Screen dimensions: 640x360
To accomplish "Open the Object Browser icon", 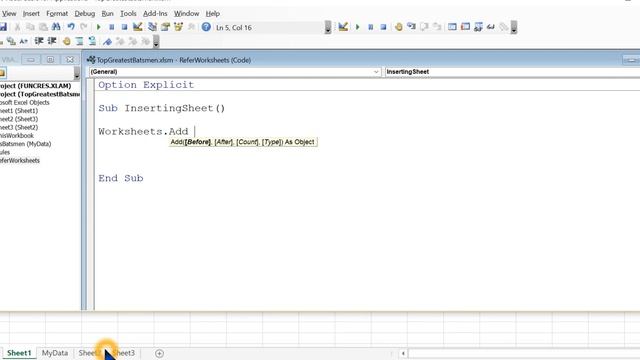I will pos(178,27).
